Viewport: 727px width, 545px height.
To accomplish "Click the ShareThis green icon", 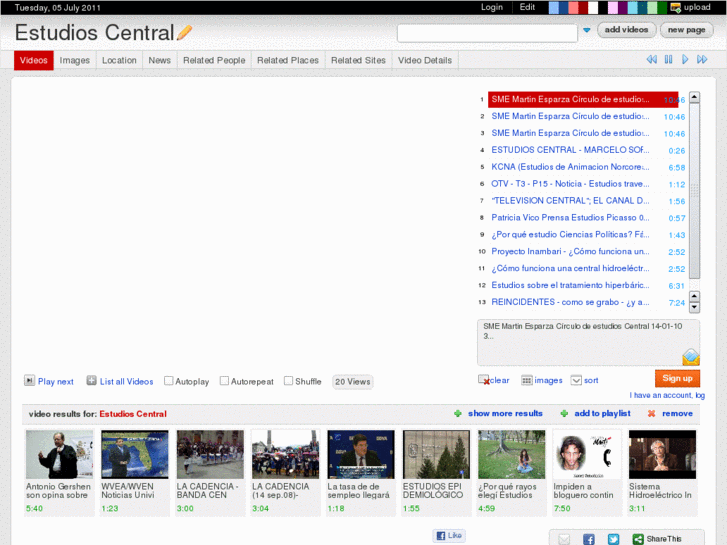I will point(638,539).
